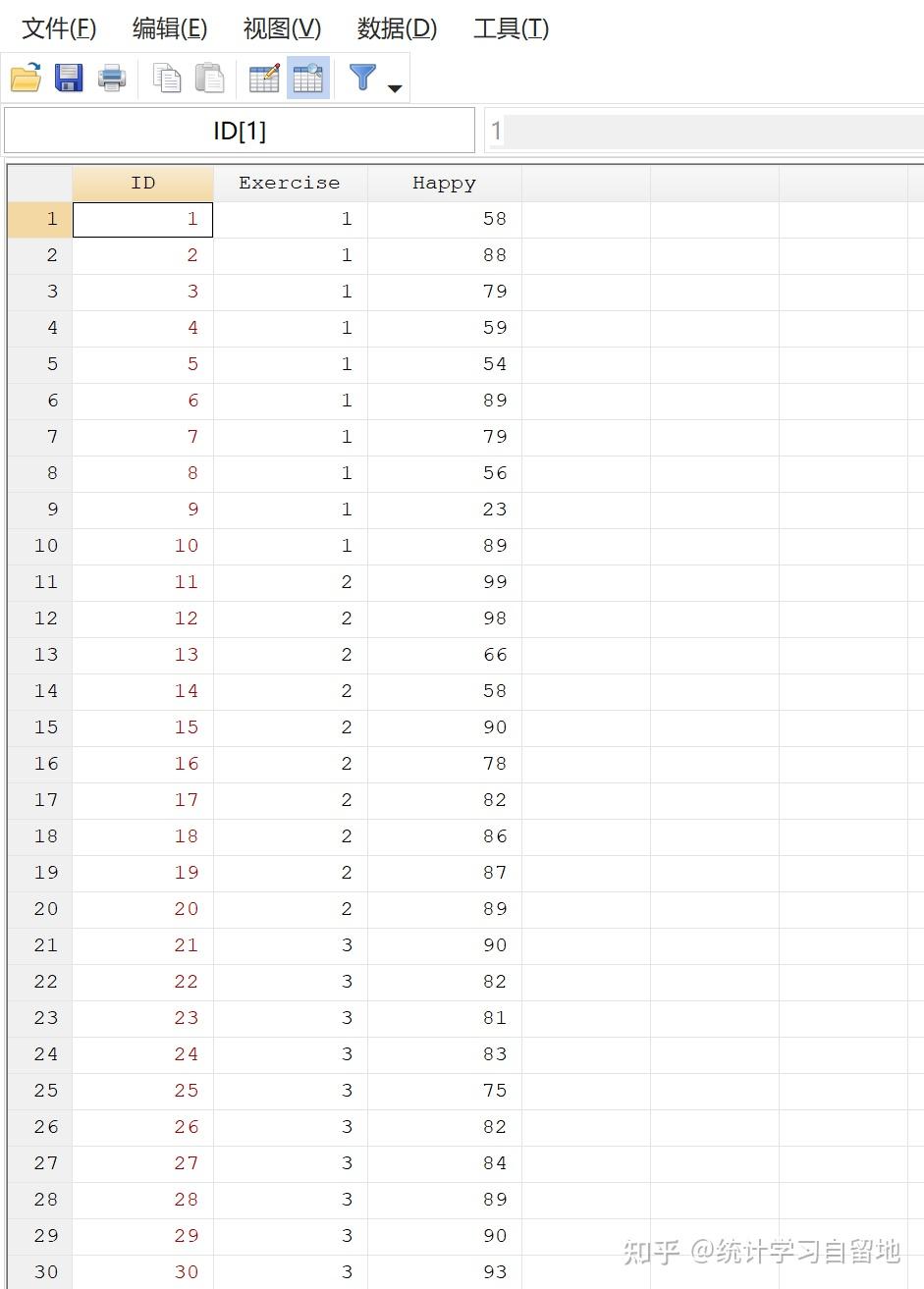924x1289 pixels.
Task: Open the 文件(F) menu
Action: click(59, 28)
